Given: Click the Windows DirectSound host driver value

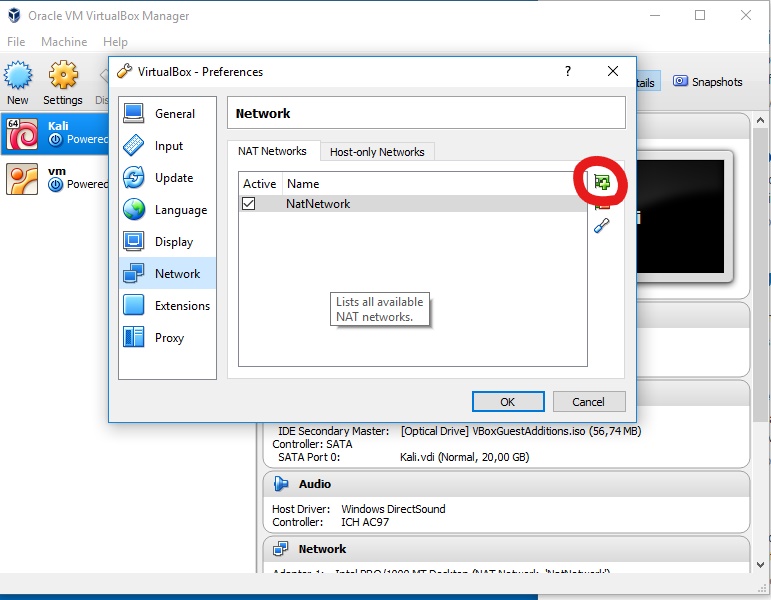Looking at the screenshot, I should coord(393,509).
